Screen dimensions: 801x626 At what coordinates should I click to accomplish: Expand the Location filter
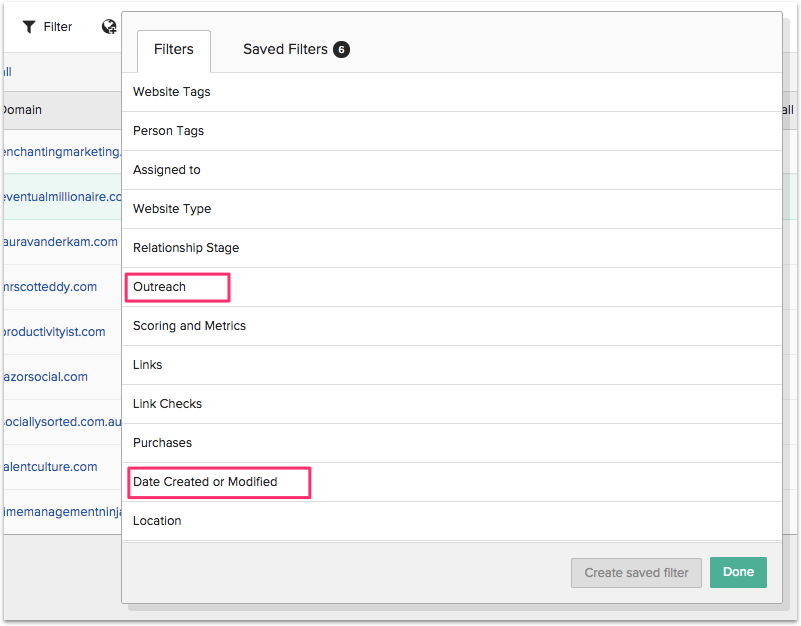point(156,520)
